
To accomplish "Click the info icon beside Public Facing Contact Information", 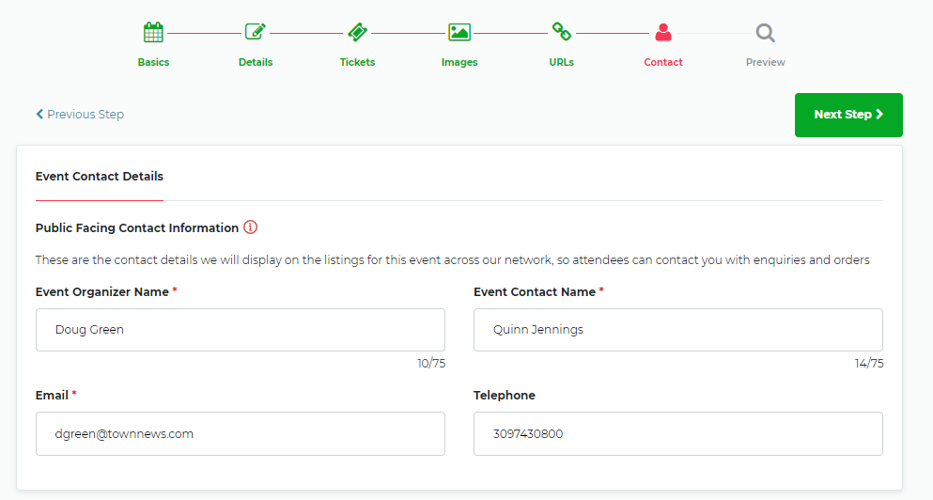I will 250,227.
